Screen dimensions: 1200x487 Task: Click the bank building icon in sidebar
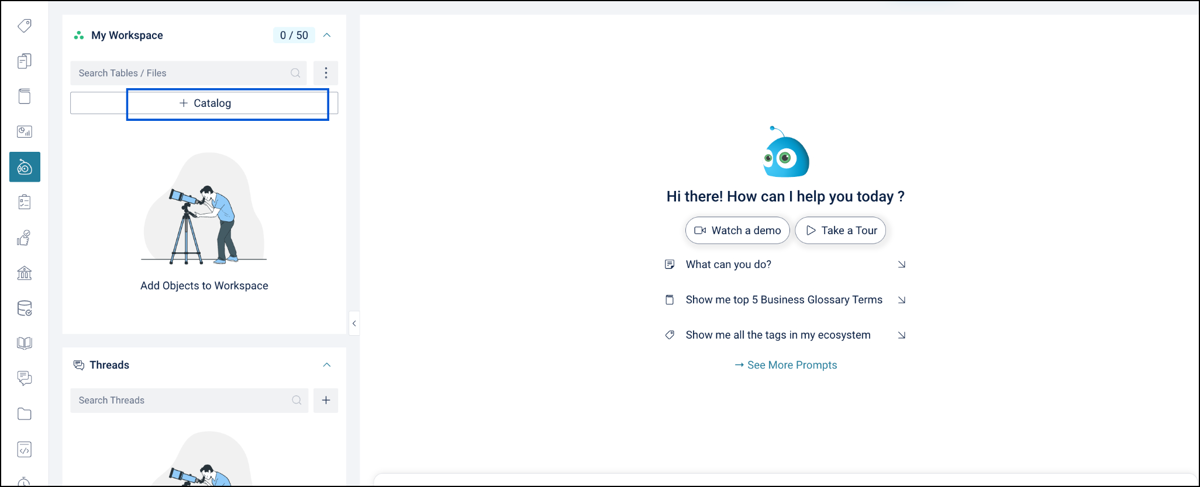click(25, 273)
